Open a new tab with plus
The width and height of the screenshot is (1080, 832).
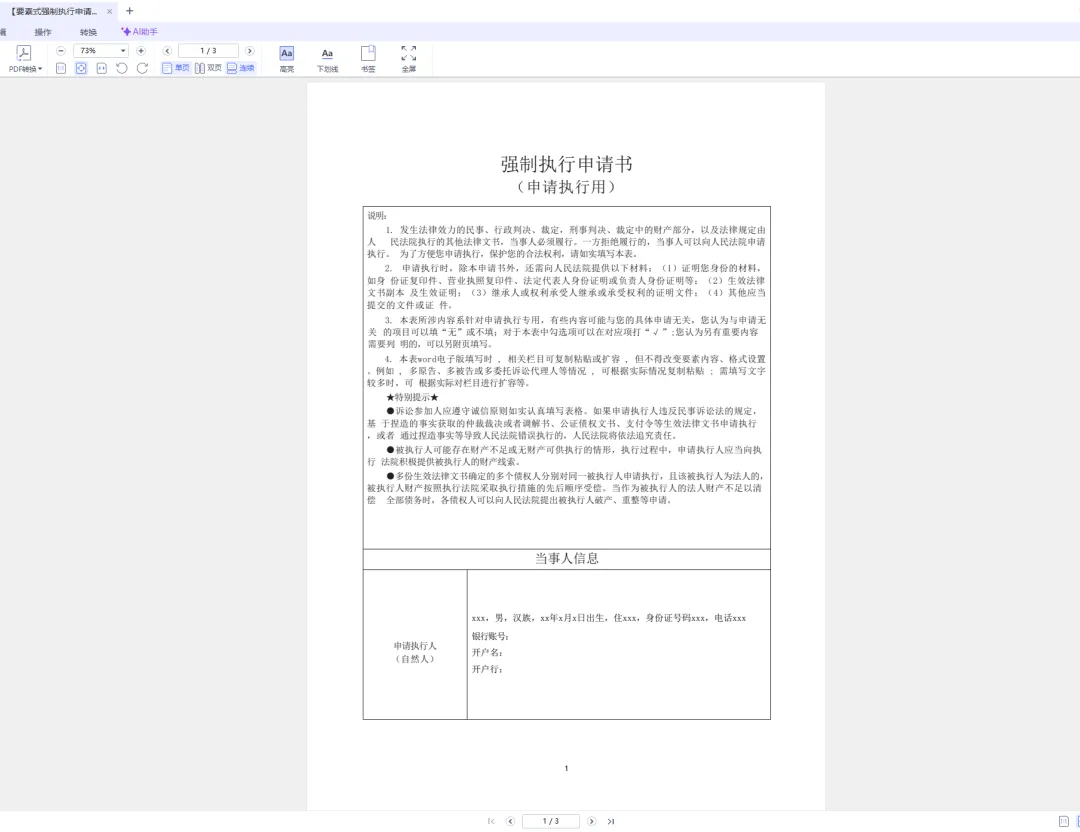129,11
